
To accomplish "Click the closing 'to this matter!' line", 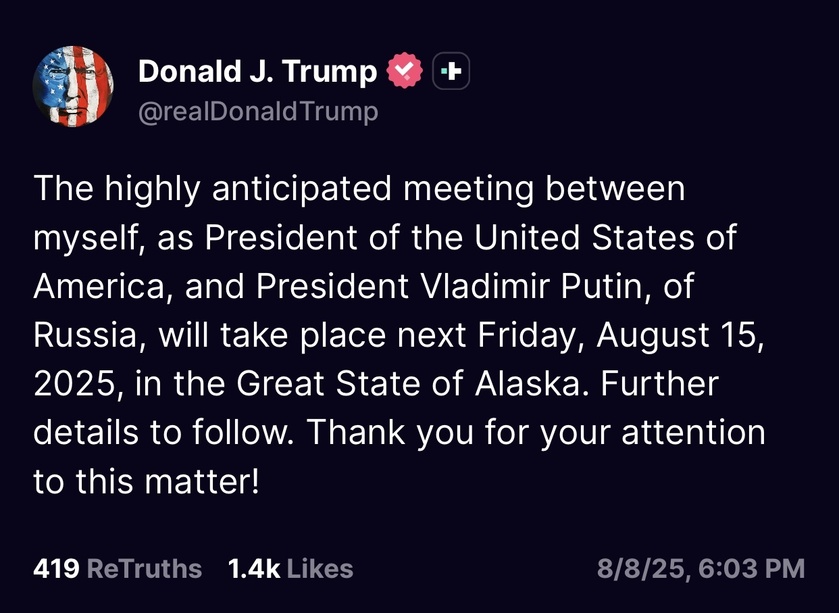I will tap(146, 481).
